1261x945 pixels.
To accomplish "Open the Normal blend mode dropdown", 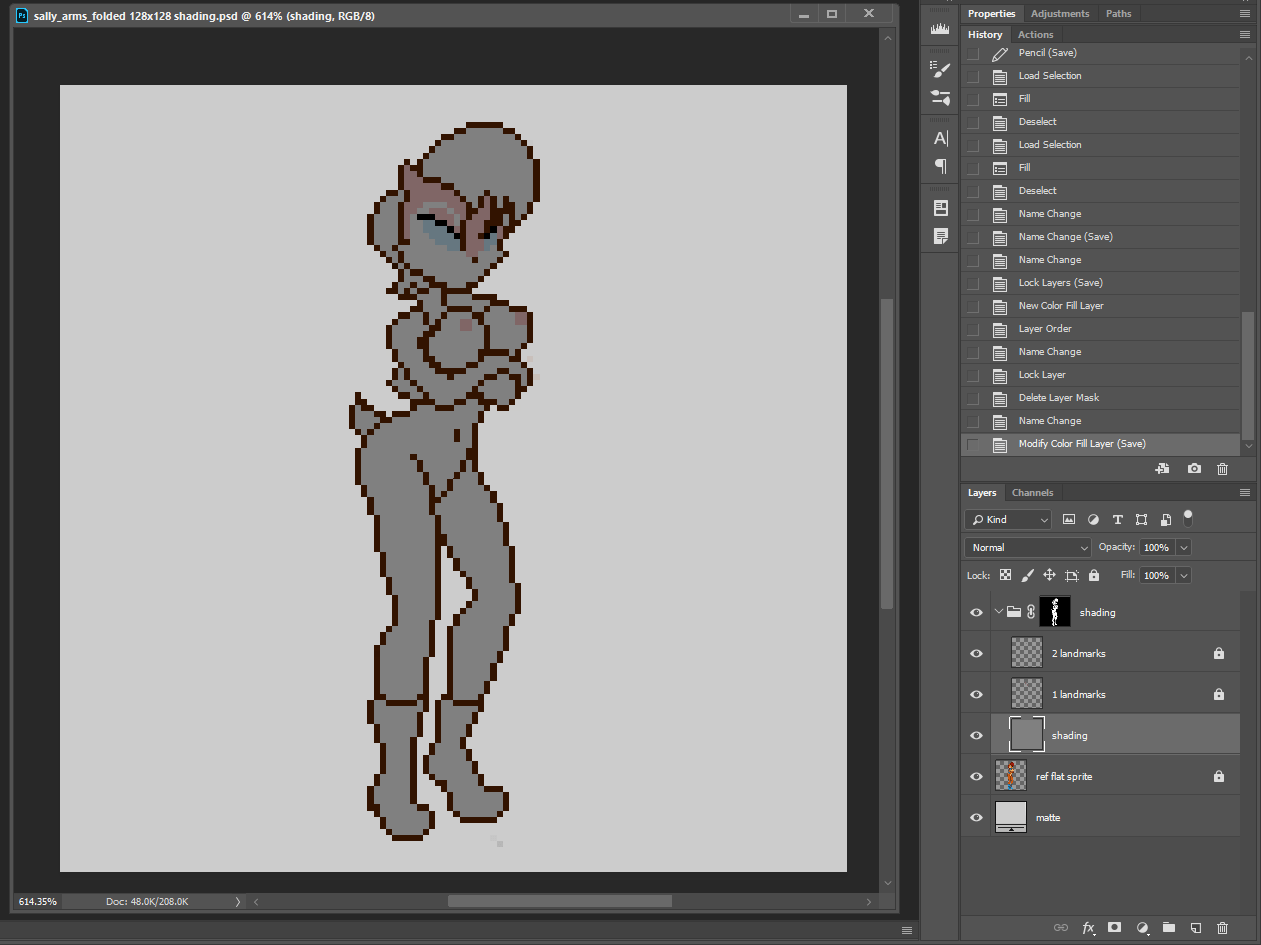I will (1028, 547).
